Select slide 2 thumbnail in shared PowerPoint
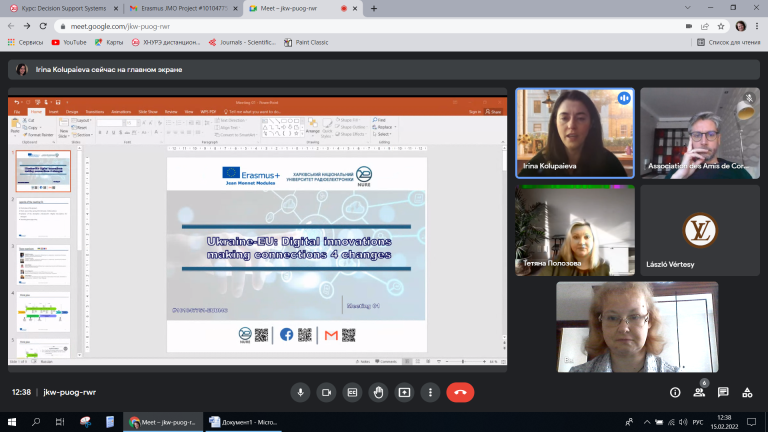 pyautogui.click(x=43, y=218)
